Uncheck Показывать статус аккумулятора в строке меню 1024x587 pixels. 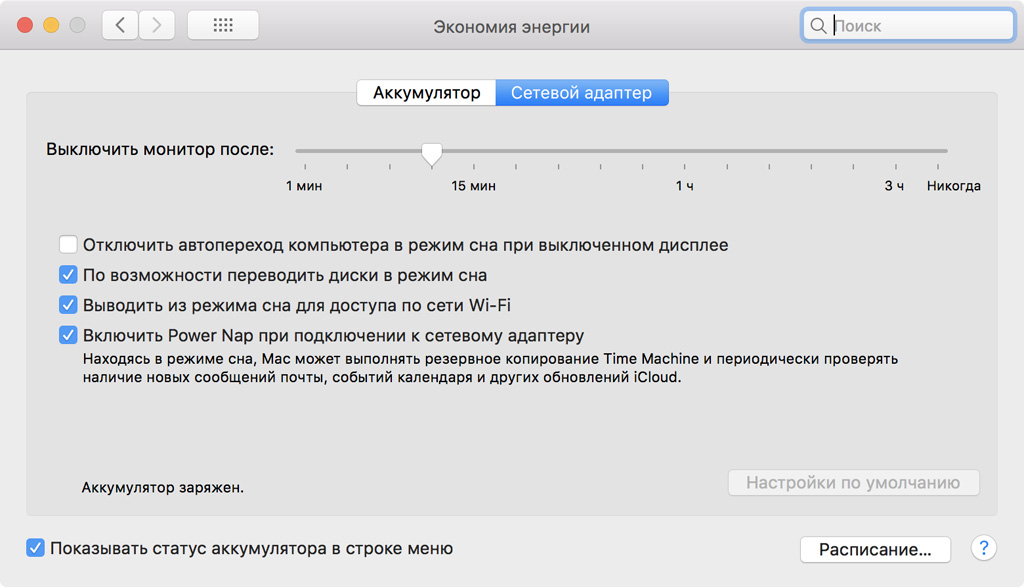pyautogui.click(x=36, y=548)
